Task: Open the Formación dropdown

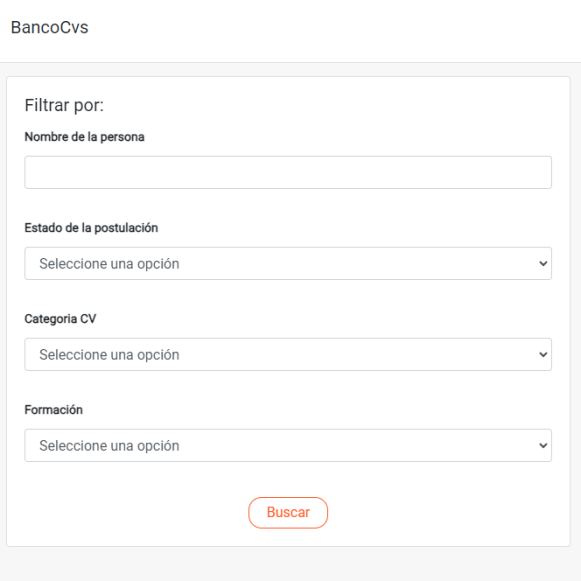Action: coord(288,445)
